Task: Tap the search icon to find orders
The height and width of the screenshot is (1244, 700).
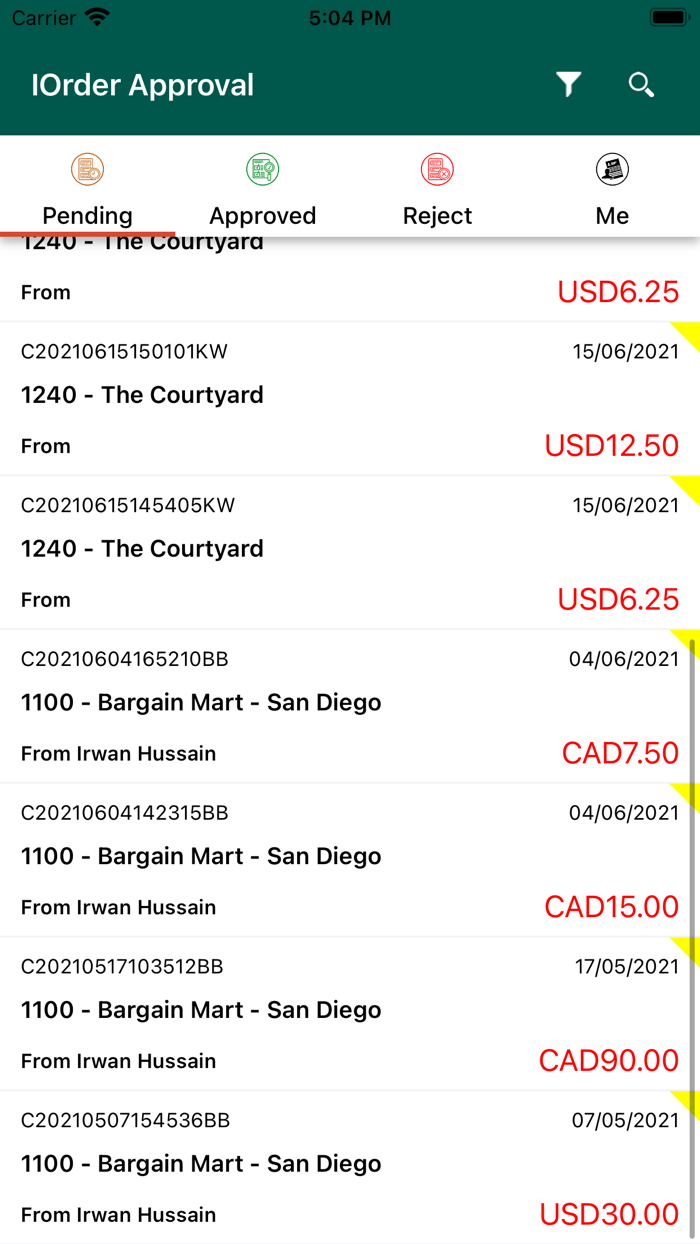Action: tap(641, 85)
